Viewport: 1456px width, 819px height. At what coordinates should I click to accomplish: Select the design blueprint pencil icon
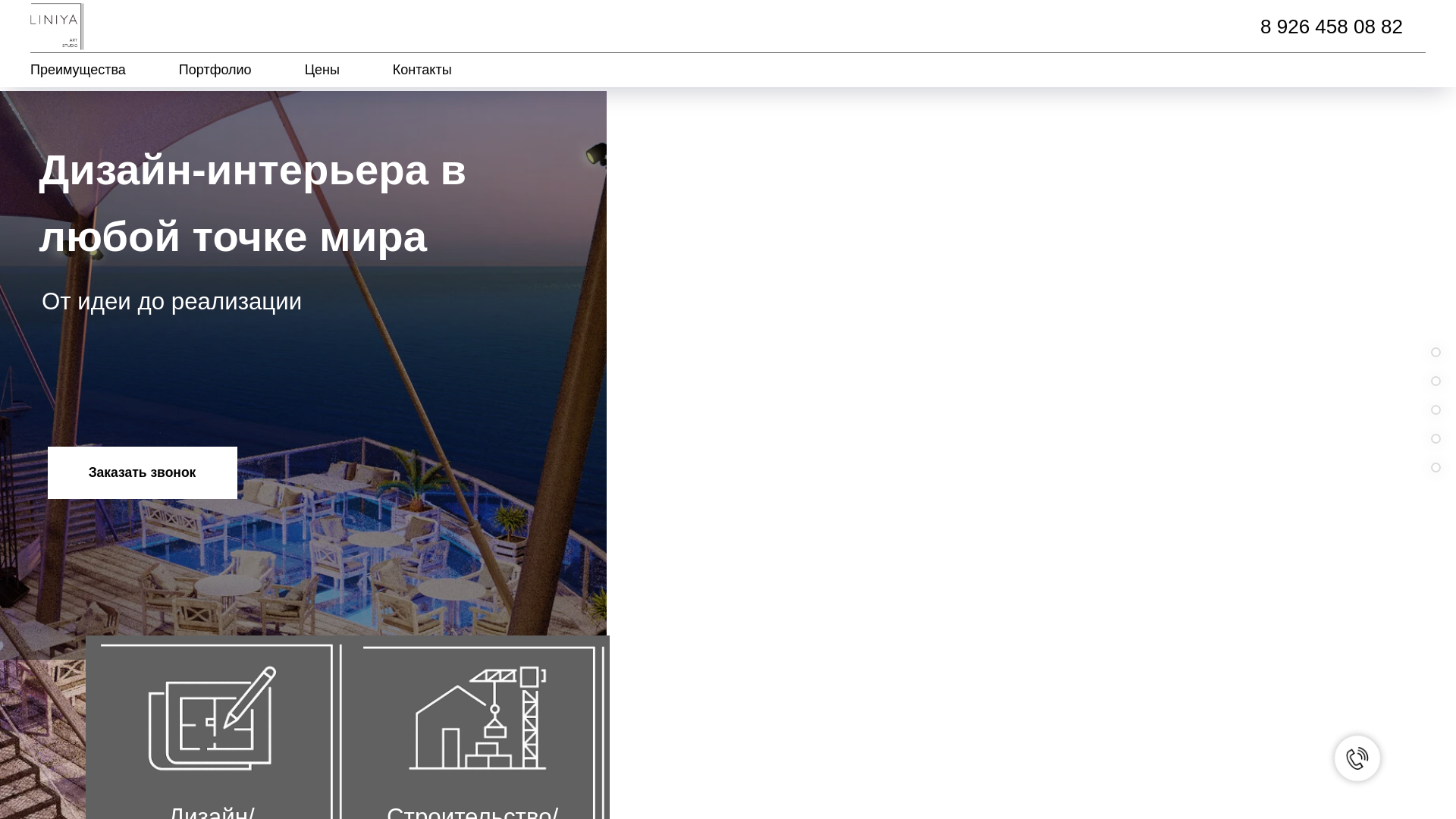click(212, 718)
